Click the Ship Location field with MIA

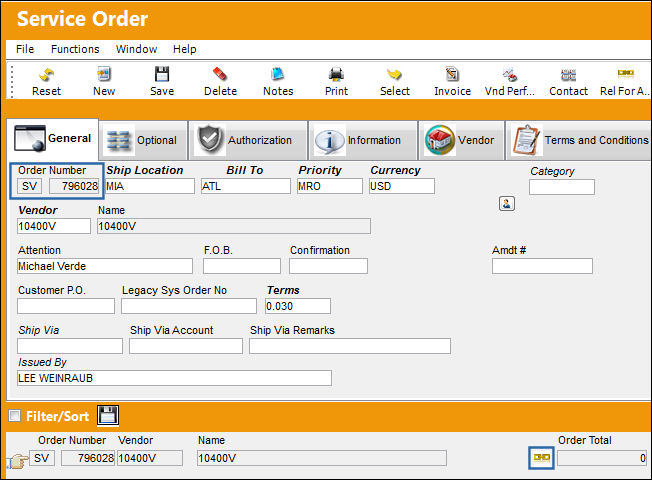tap(150, 186)
